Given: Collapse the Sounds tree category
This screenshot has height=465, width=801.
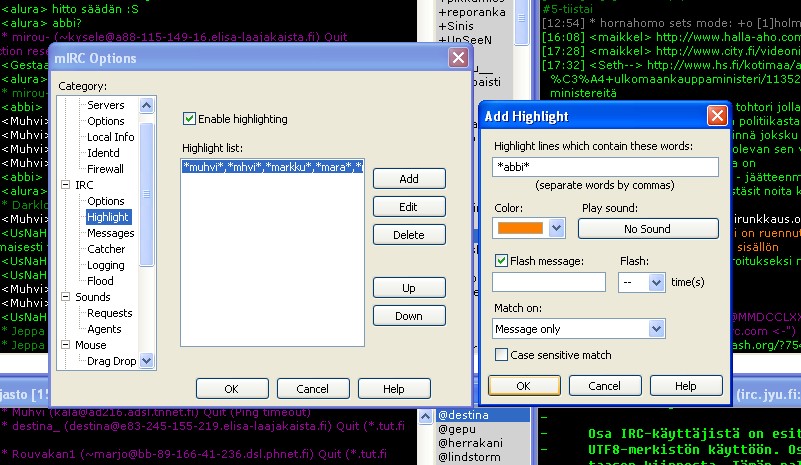Looking at the screenshot, I should coord(65,296).
